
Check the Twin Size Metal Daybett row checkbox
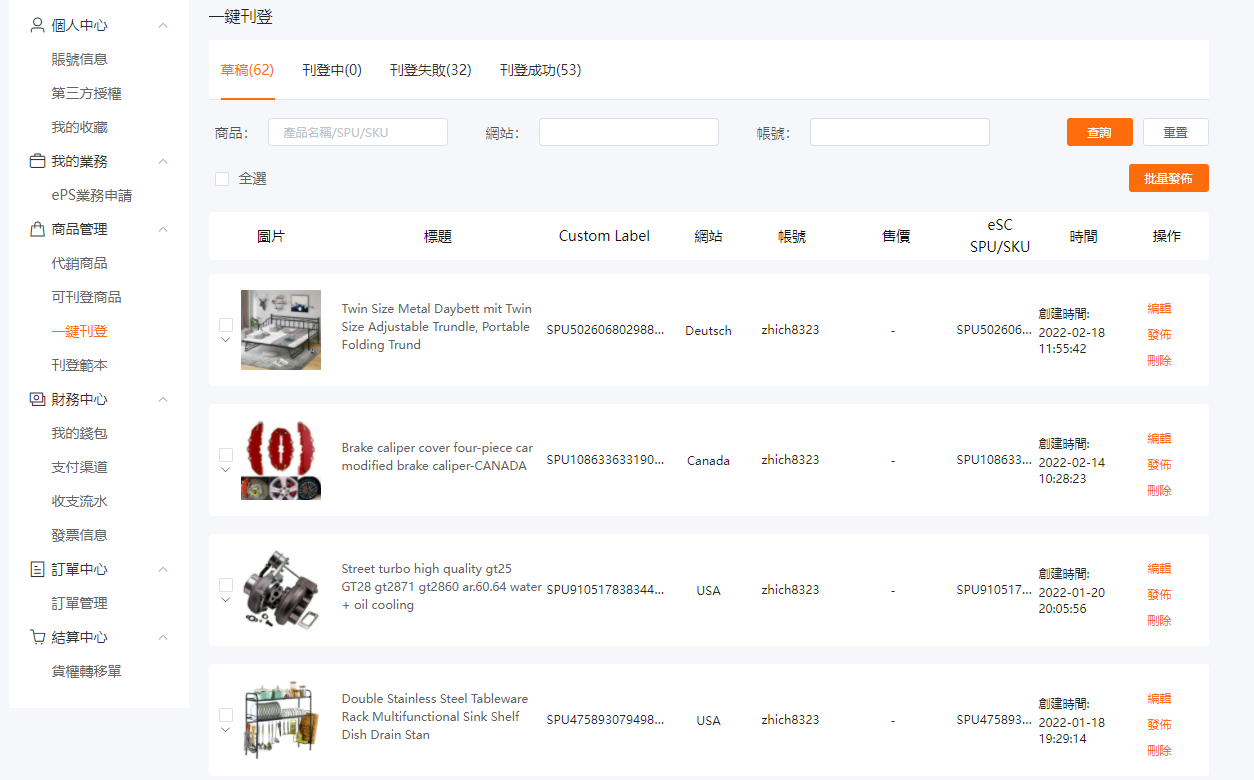[x=226, y=325]
